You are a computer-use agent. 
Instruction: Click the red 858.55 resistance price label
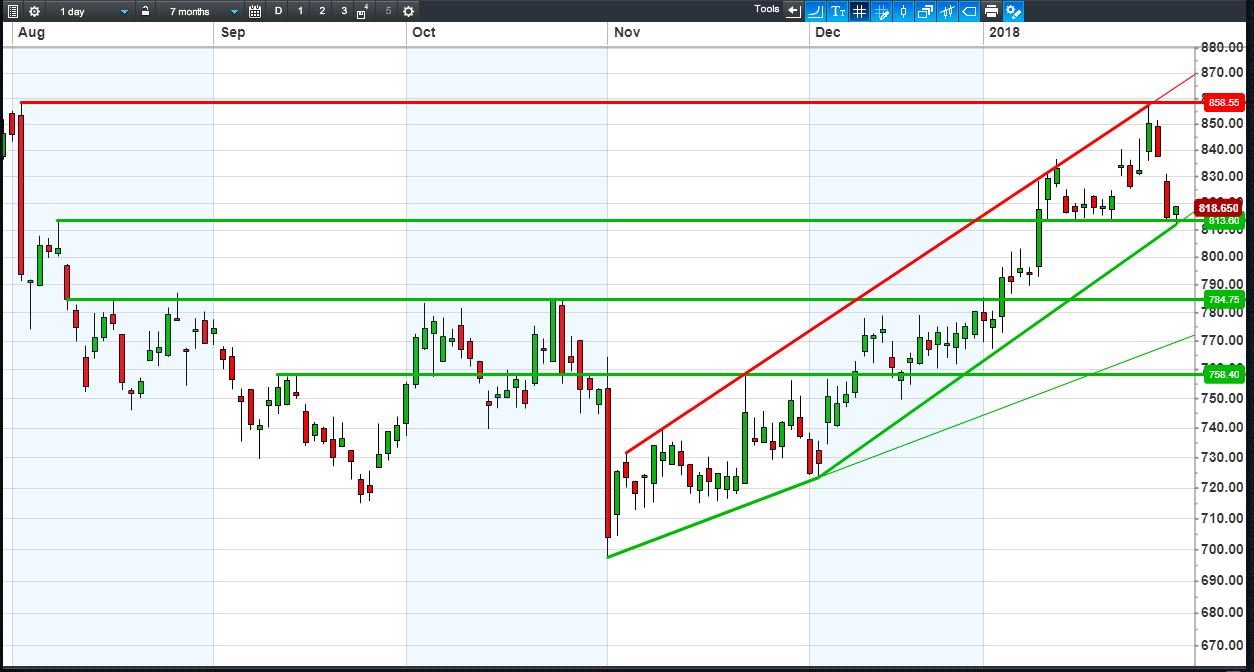pyautogui.click(x=1224, y=102)
